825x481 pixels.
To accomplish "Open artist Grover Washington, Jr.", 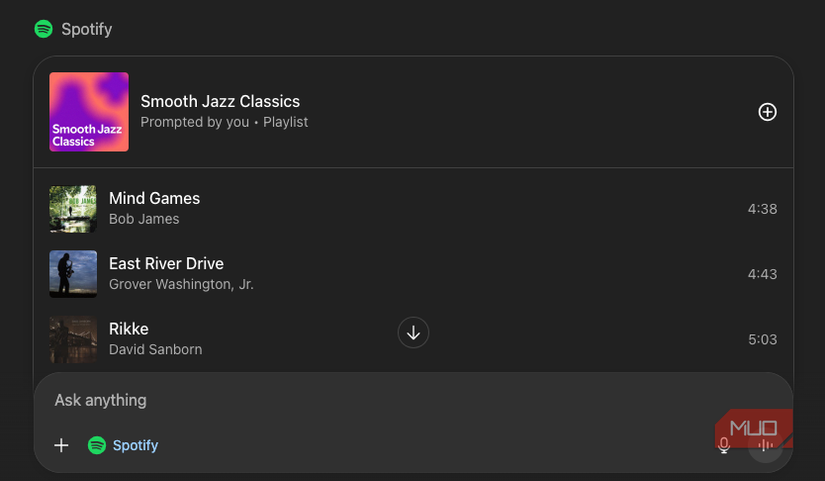I will coord(181,284).
